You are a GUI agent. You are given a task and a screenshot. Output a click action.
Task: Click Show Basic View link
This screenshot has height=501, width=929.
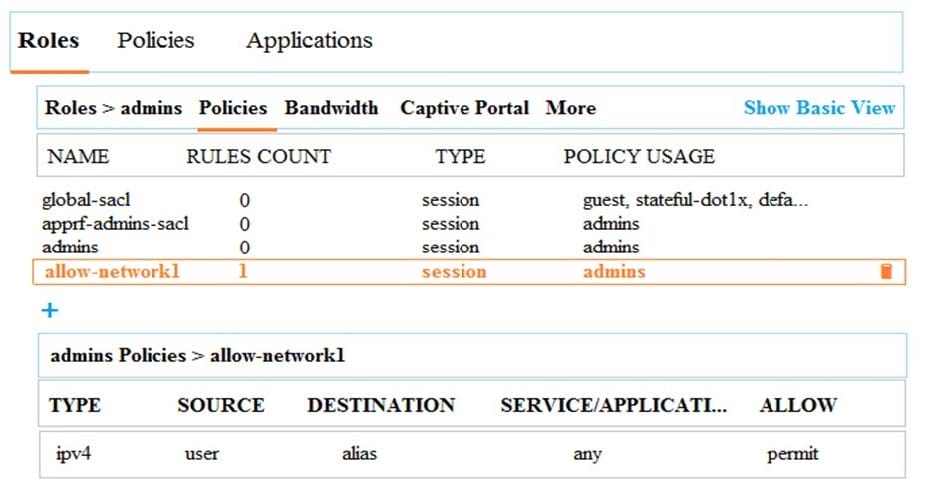(819, 108)
